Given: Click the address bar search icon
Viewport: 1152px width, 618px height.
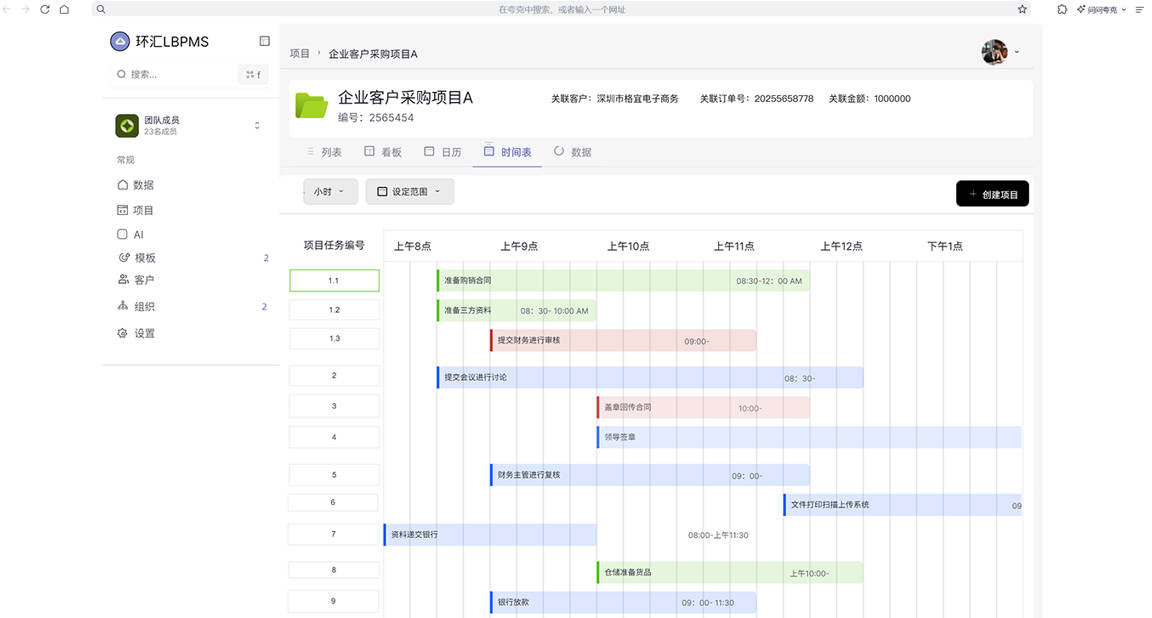Looking at the screenshot, I should coord(101,10).
